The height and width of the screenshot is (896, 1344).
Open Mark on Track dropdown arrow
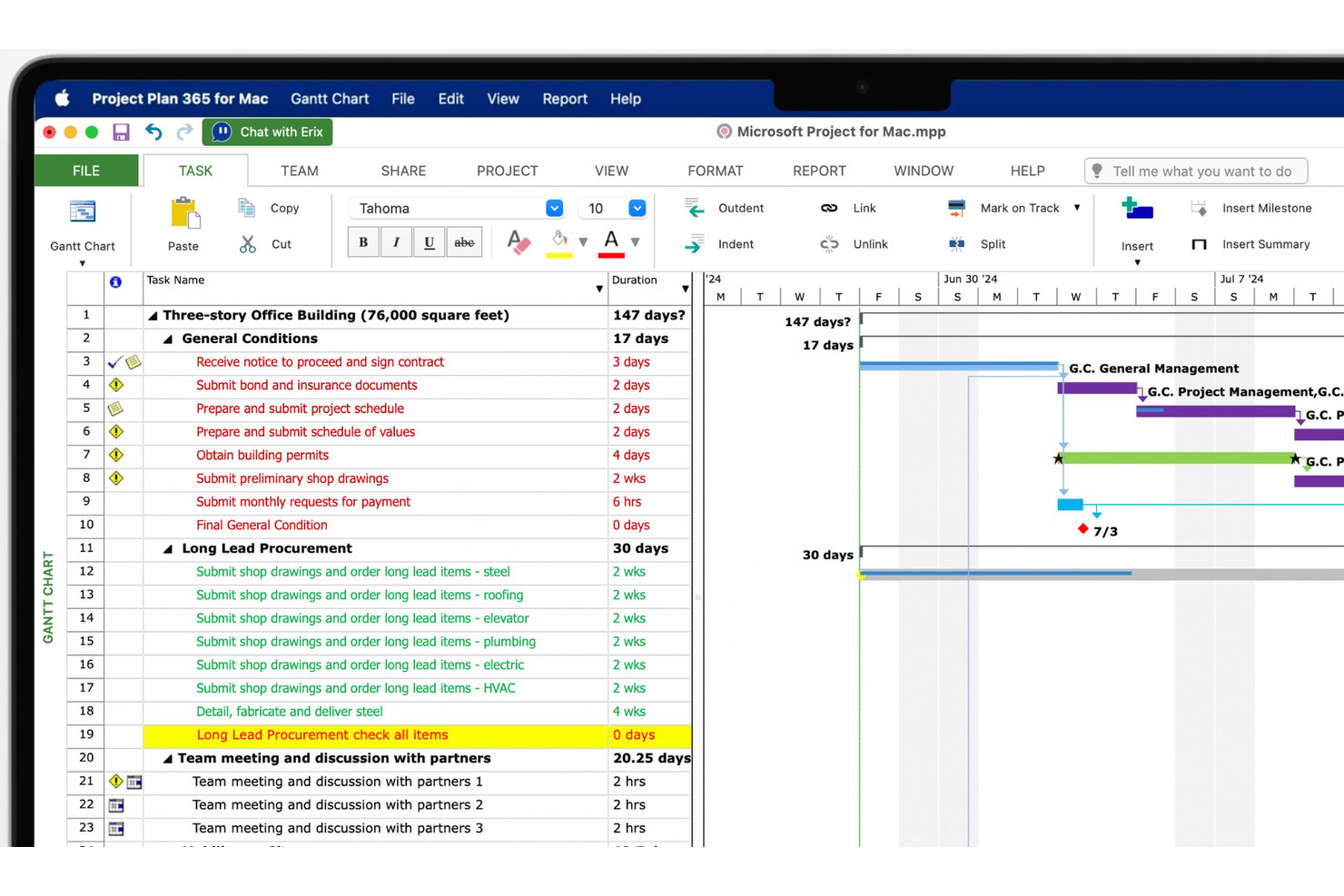coord(1077,208)
